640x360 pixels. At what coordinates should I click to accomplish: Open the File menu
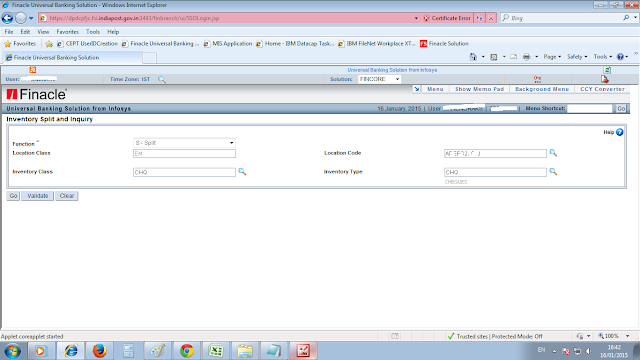point(9,32)
